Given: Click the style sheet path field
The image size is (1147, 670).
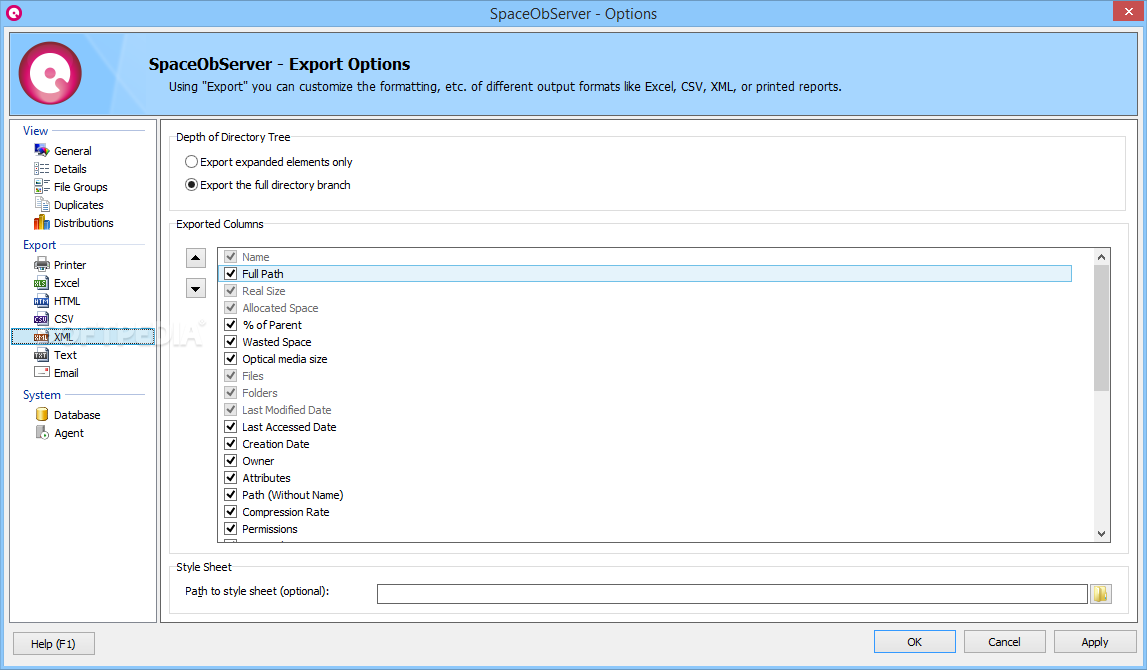Looking at the screenshot, I should click(x=732, y=594).
